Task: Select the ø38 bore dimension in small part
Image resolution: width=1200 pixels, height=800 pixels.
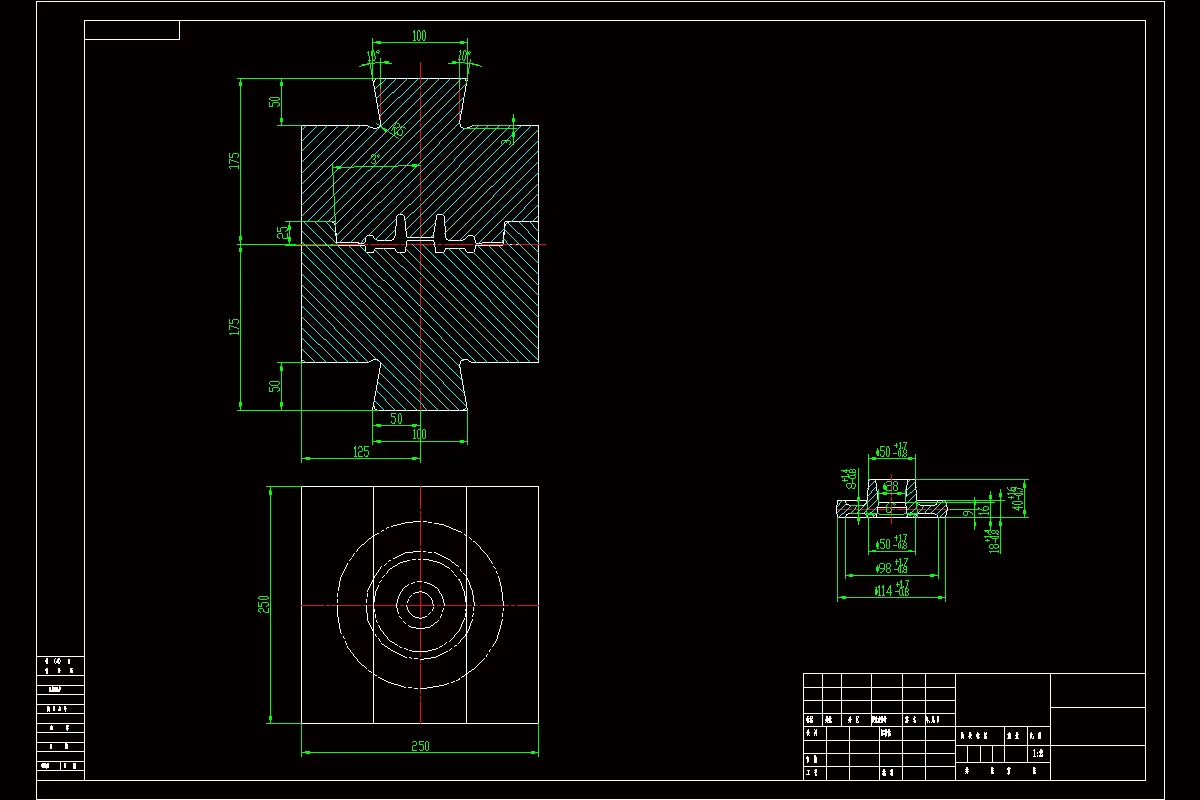Action: coord(890,486)
